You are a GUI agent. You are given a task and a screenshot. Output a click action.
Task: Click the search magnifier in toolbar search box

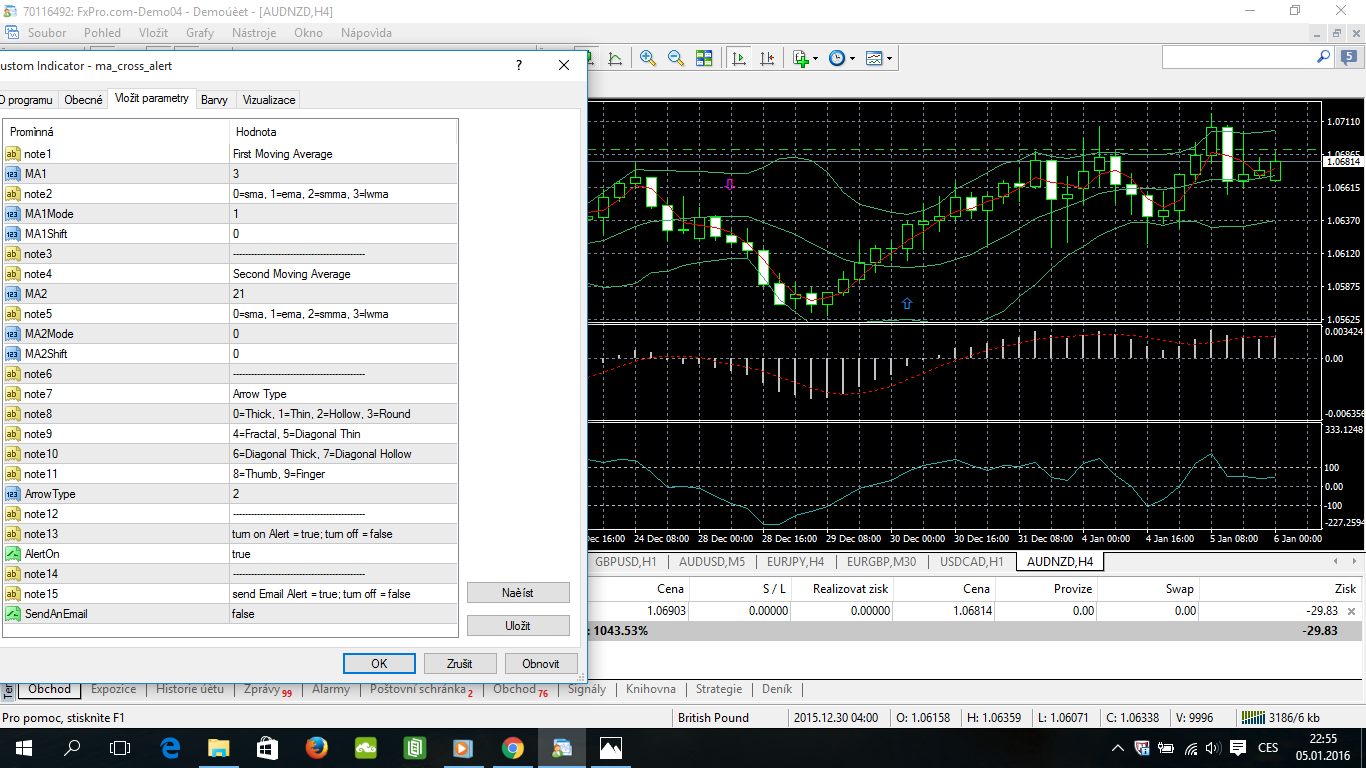tap(1323, 58)
